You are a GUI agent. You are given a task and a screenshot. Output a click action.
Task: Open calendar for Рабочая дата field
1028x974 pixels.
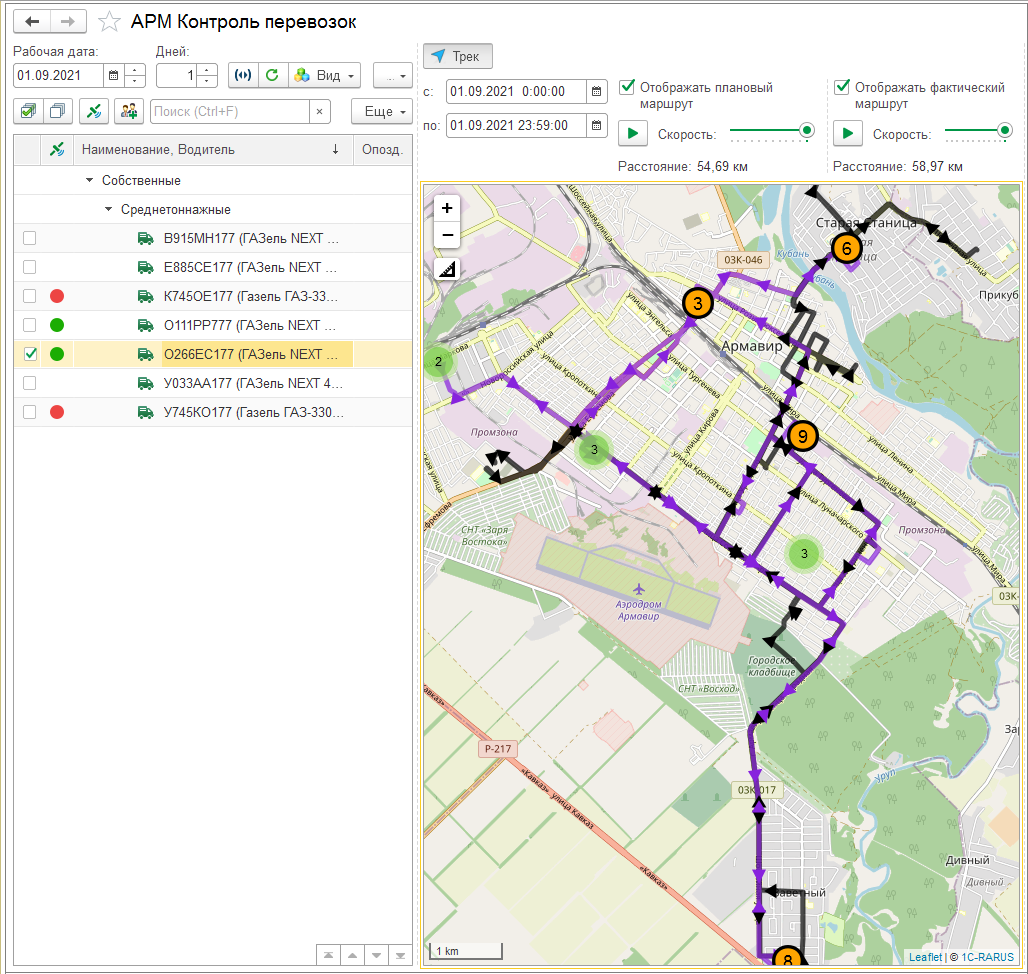113,75
